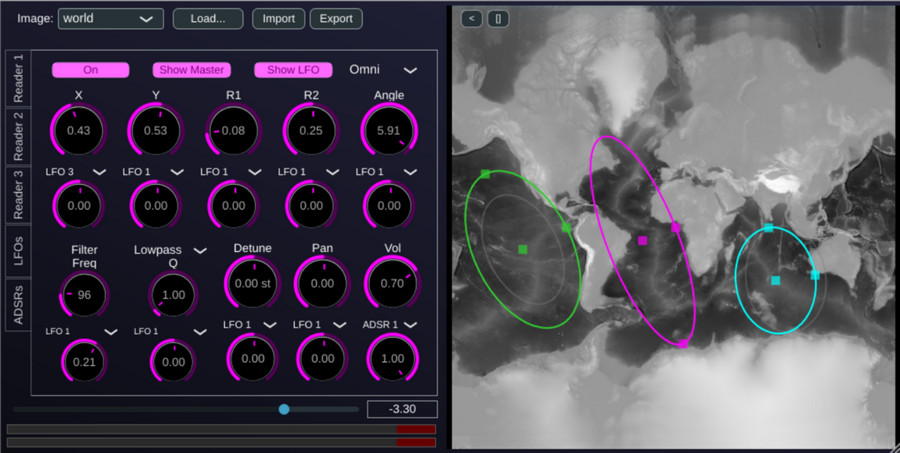This screenshot has height=453, width=900.
Task: Click the Filter Freq modulation knob showing 0.21
Action: point(84,362)
